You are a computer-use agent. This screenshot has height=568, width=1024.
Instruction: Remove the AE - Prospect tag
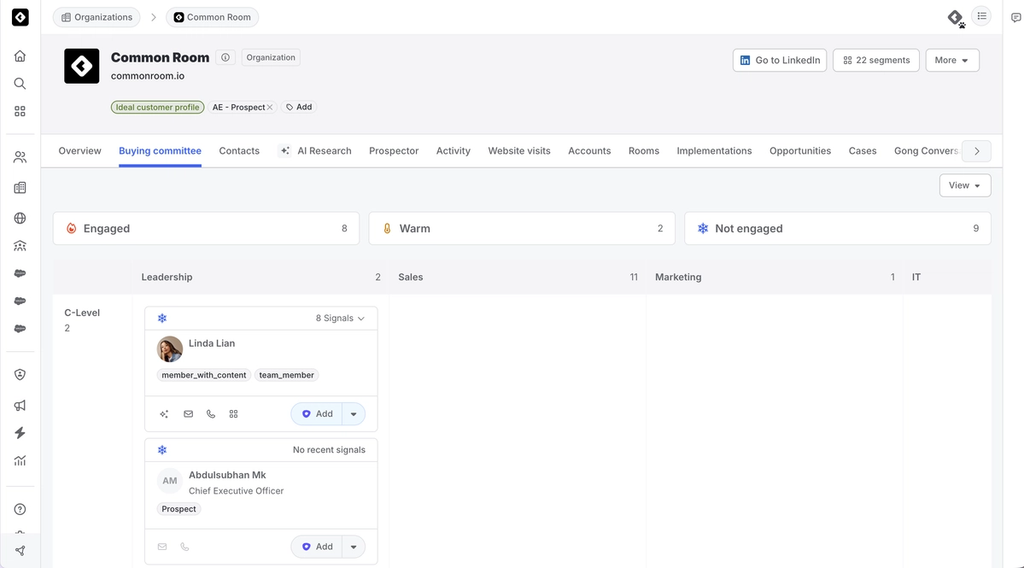pos(270,107)
